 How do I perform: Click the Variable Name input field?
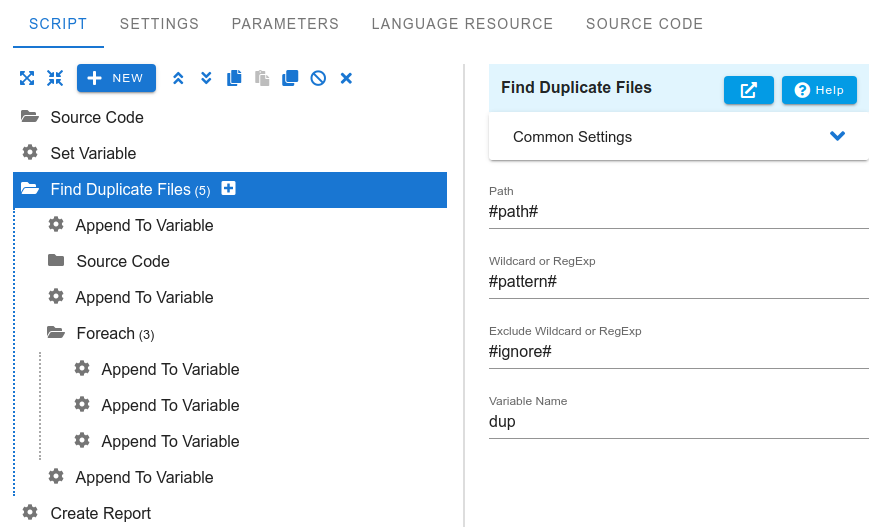point(678,421)
